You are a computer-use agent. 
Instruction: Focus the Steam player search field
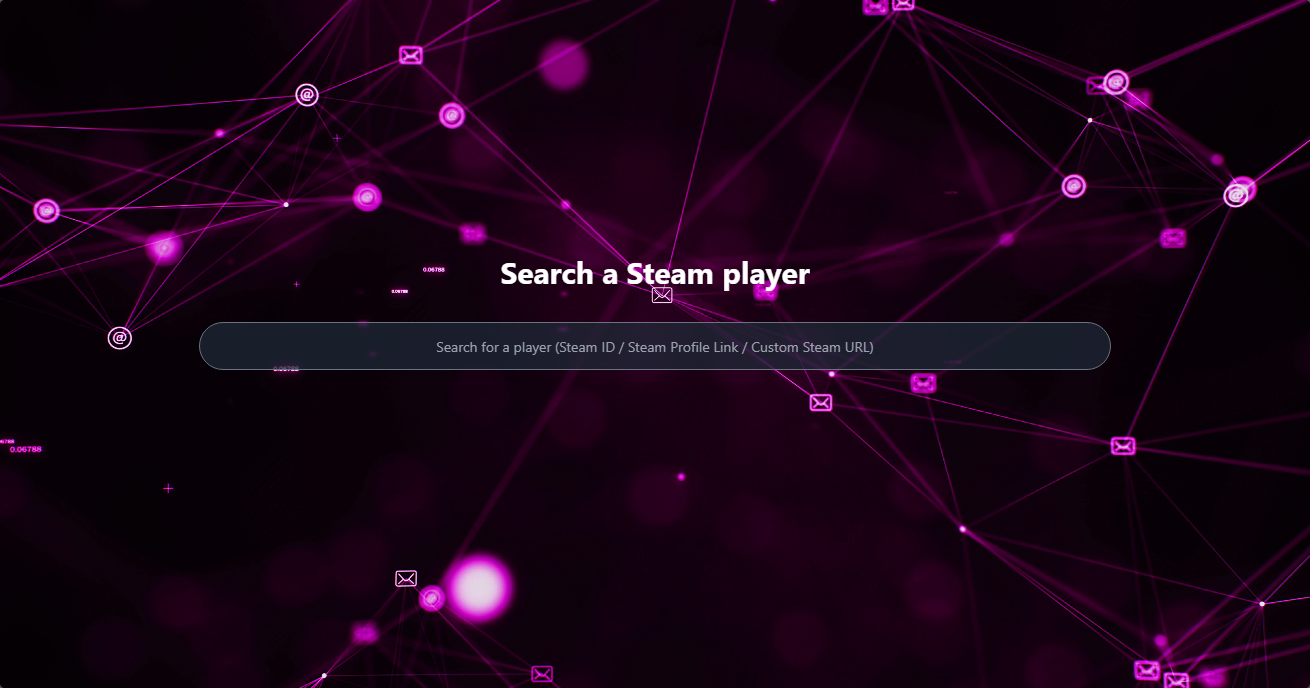point(654,346)
